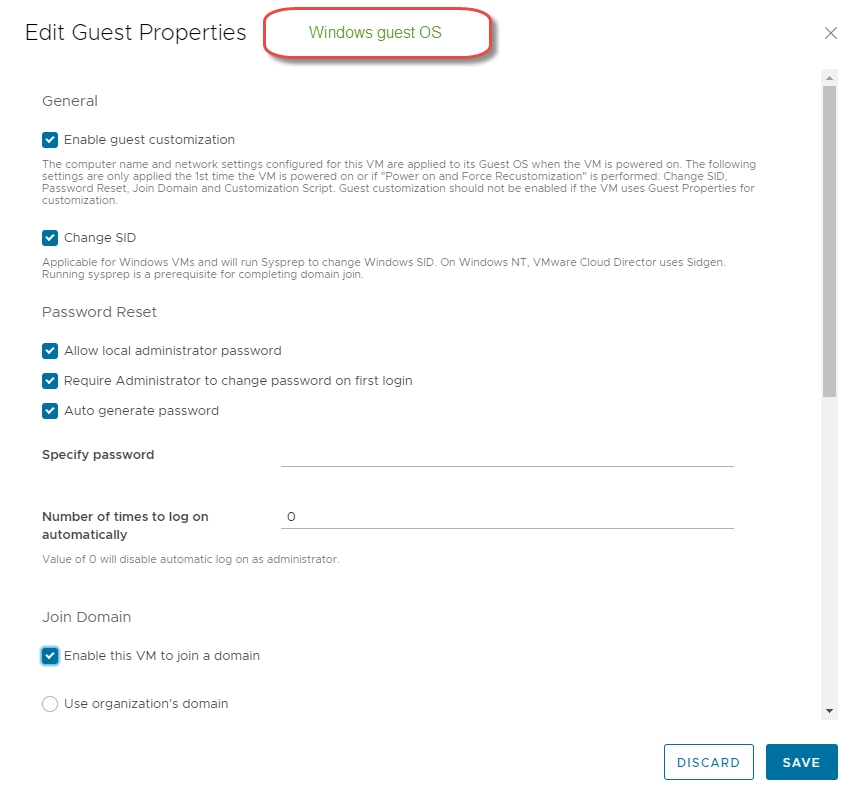The image size is (859, 802).
Task: Focus the automatic log on count field
Action: coord(507,517)
